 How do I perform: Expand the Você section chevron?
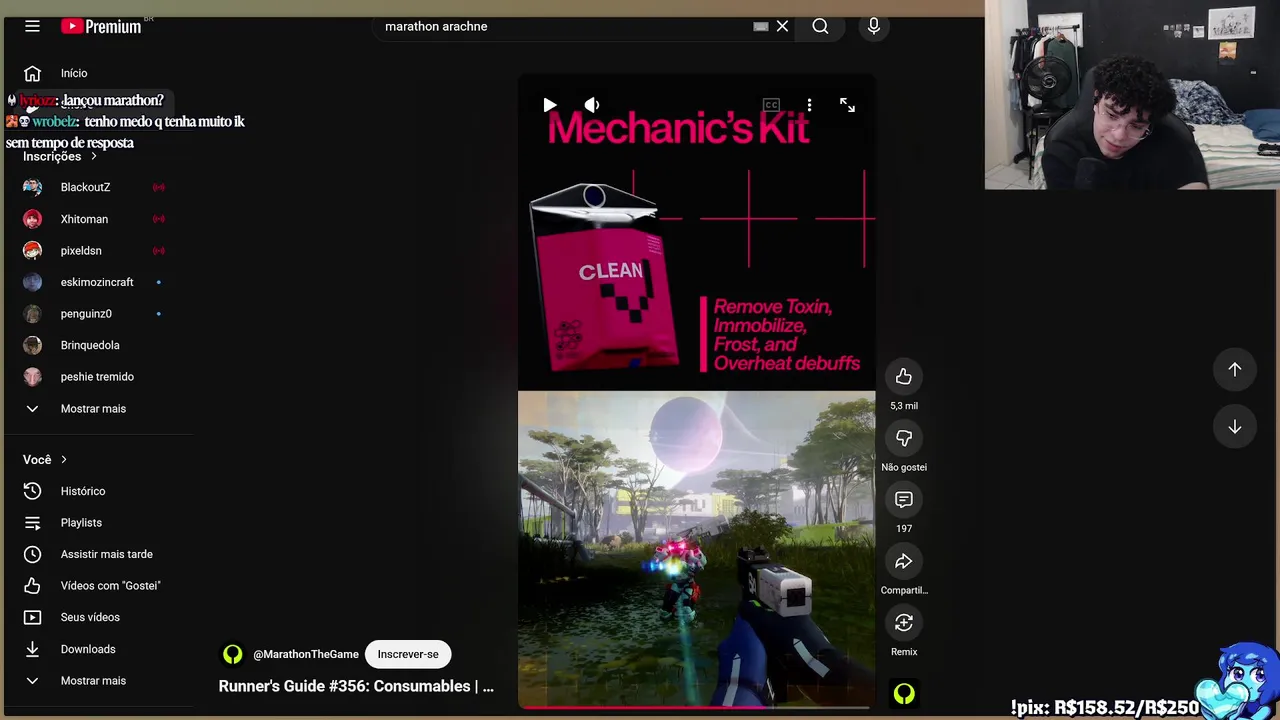point(64,459)
